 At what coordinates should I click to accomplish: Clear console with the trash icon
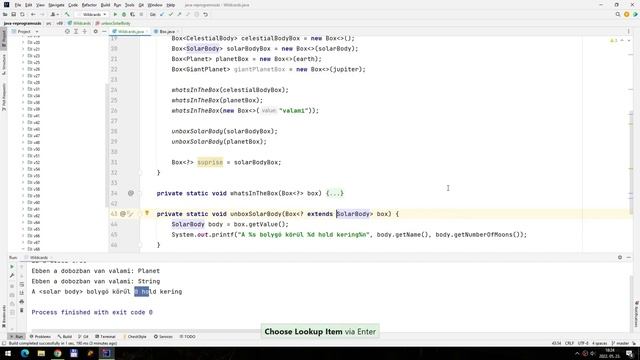point(22,311)
